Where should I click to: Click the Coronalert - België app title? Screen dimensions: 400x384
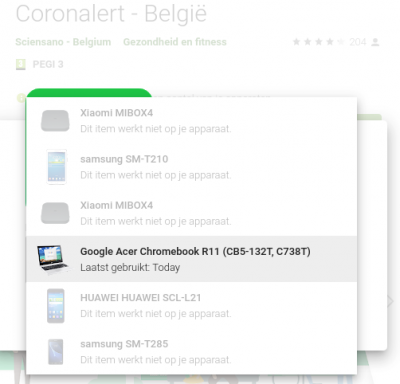(111, 13)
